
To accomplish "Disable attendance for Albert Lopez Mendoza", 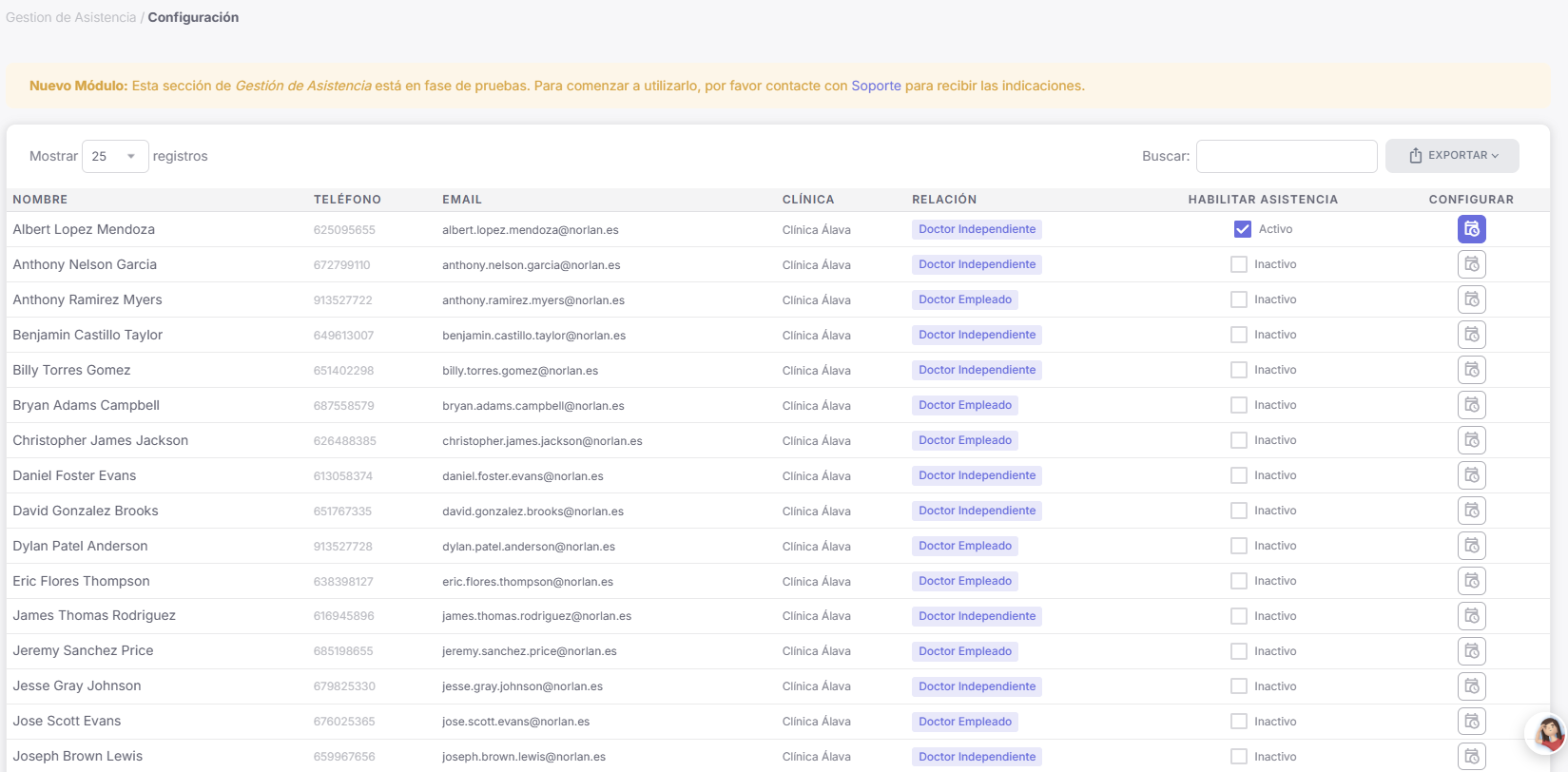I will click(1242, 229).
